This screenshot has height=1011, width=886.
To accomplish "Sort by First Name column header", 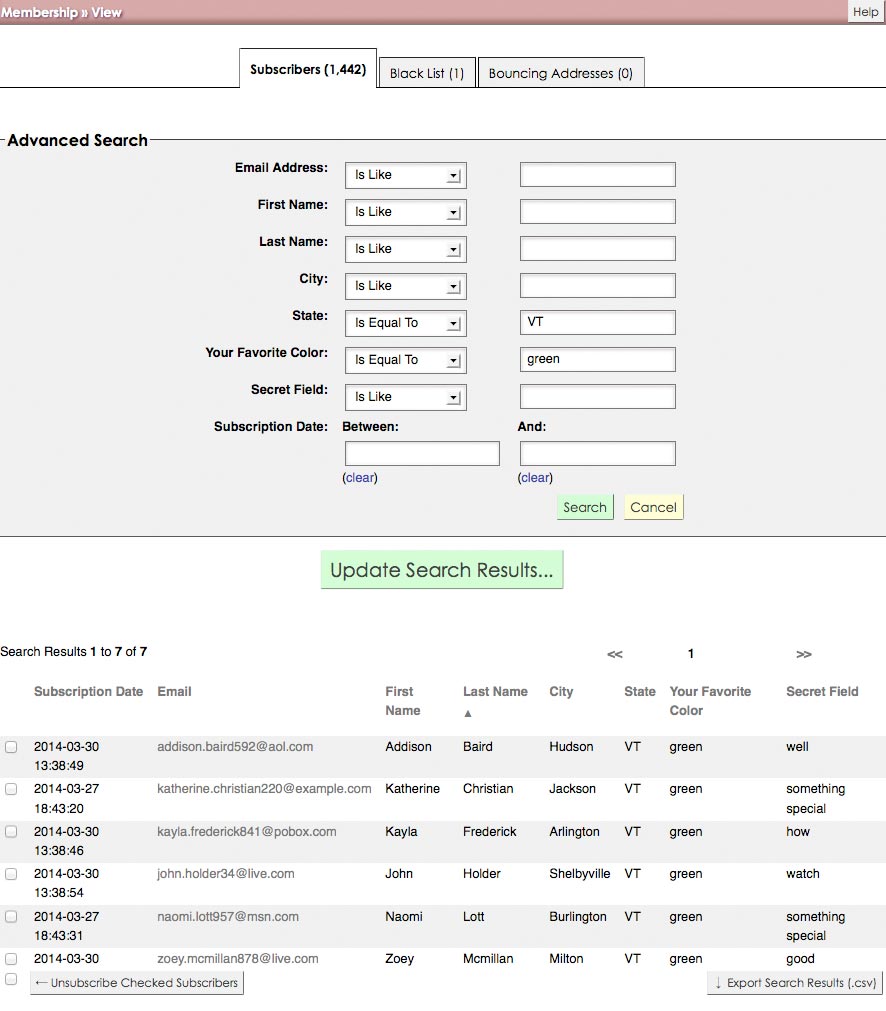I will pos(402,701).
